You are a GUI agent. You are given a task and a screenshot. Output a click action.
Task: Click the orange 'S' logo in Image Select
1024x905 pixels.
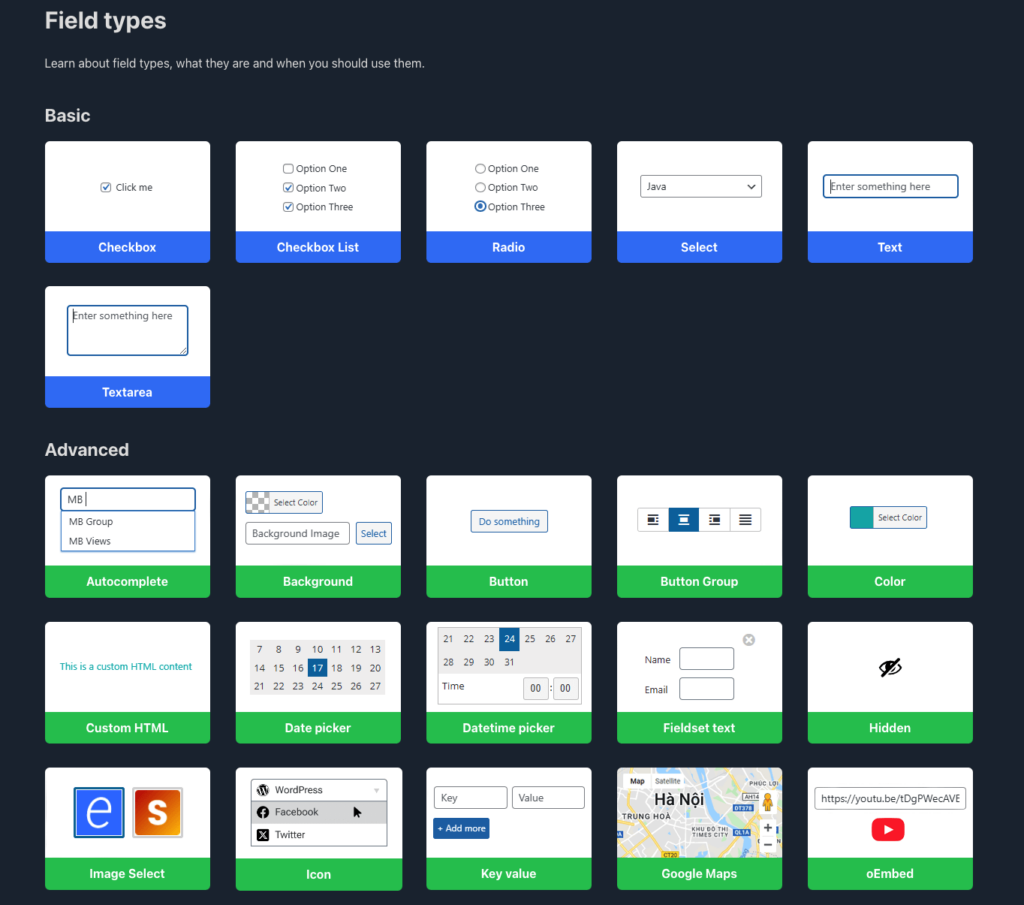156,813
